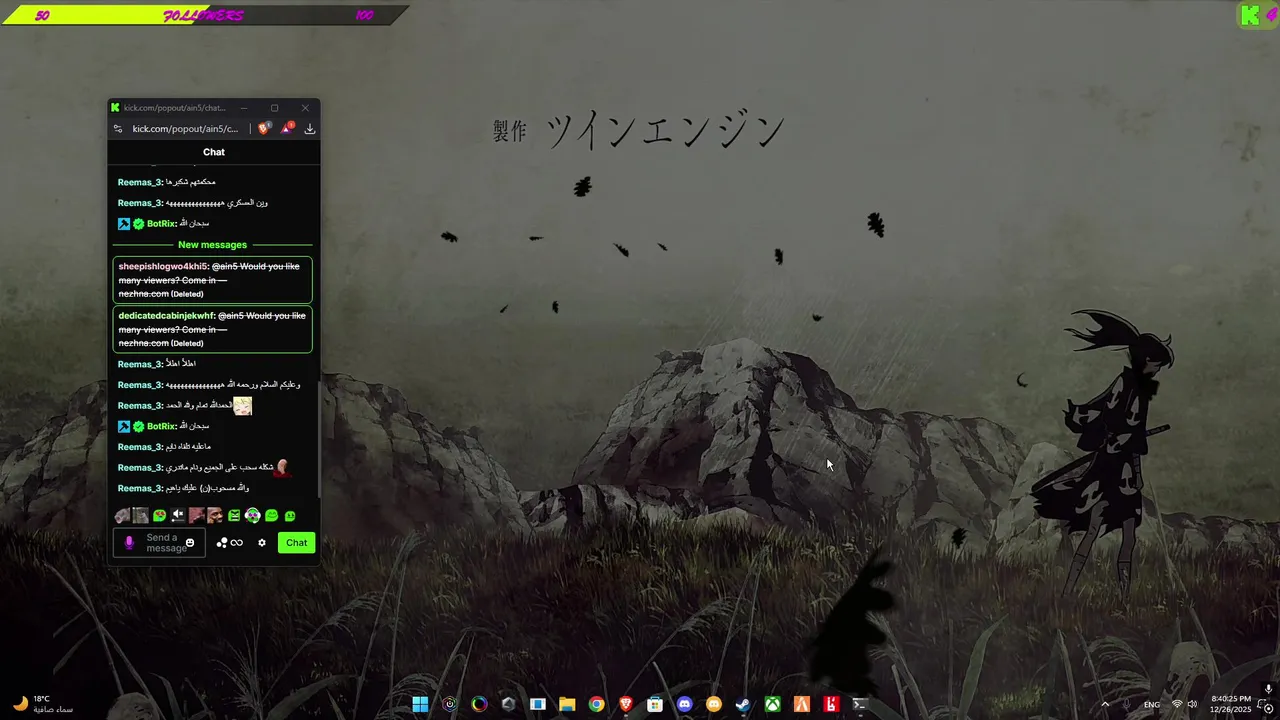
Task: Open the terminal icon on taskbar
Action: coord(860,704)
